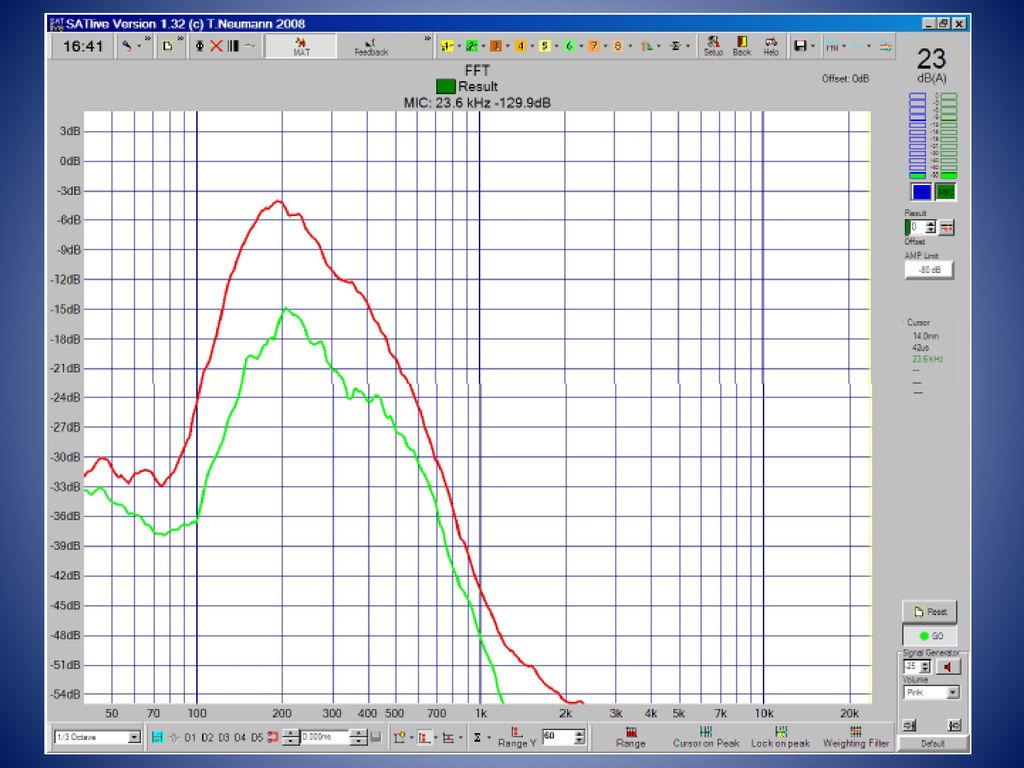The image size is (1024, 768).
Task: Adjust the signal generator volume spinner
Action: (924, 667)
